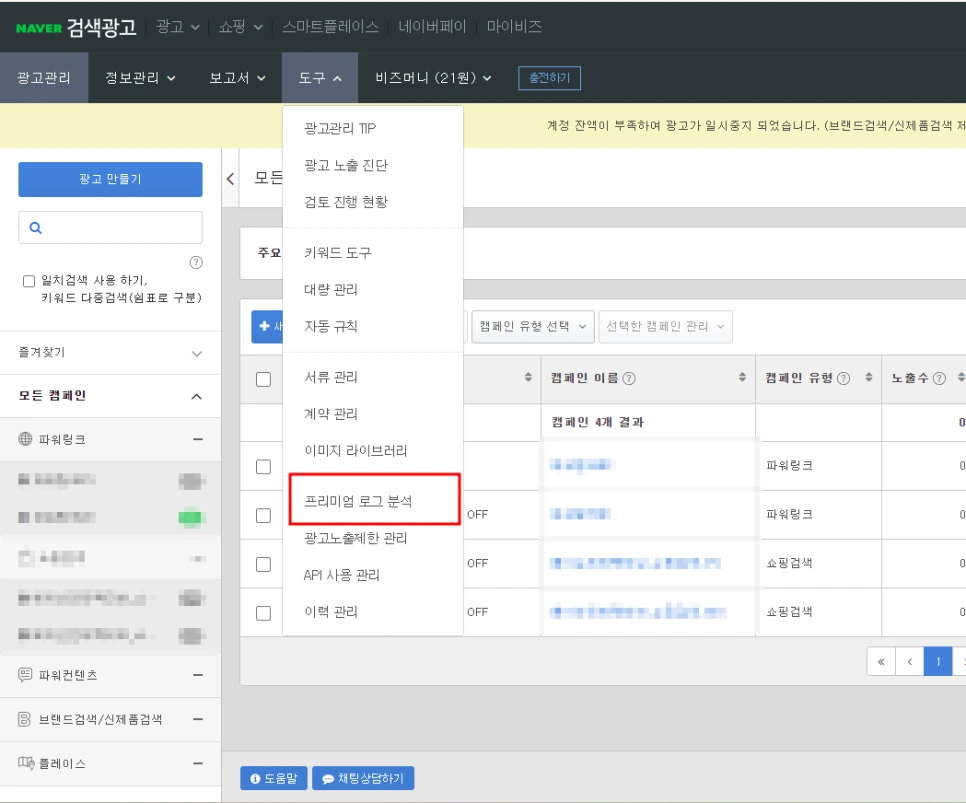Click the 충전하기 button

(x=550, y=78)
